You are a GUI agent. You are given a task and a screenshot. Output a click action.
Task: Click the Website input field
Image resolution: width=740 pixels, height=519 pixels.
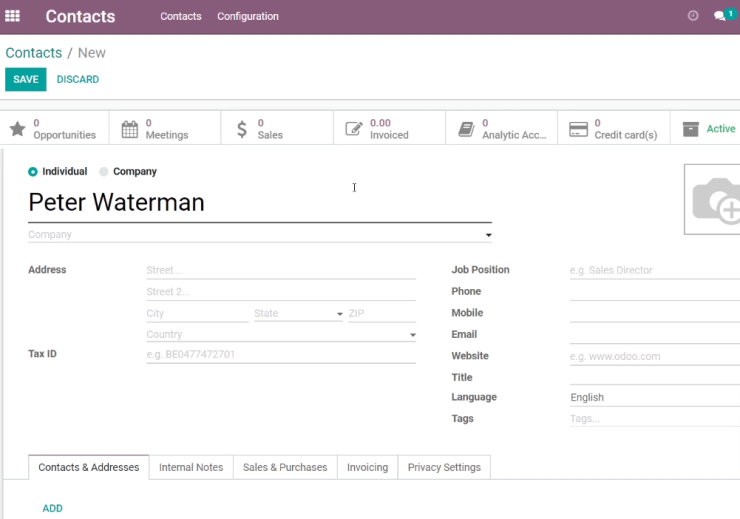click(655, 356)
